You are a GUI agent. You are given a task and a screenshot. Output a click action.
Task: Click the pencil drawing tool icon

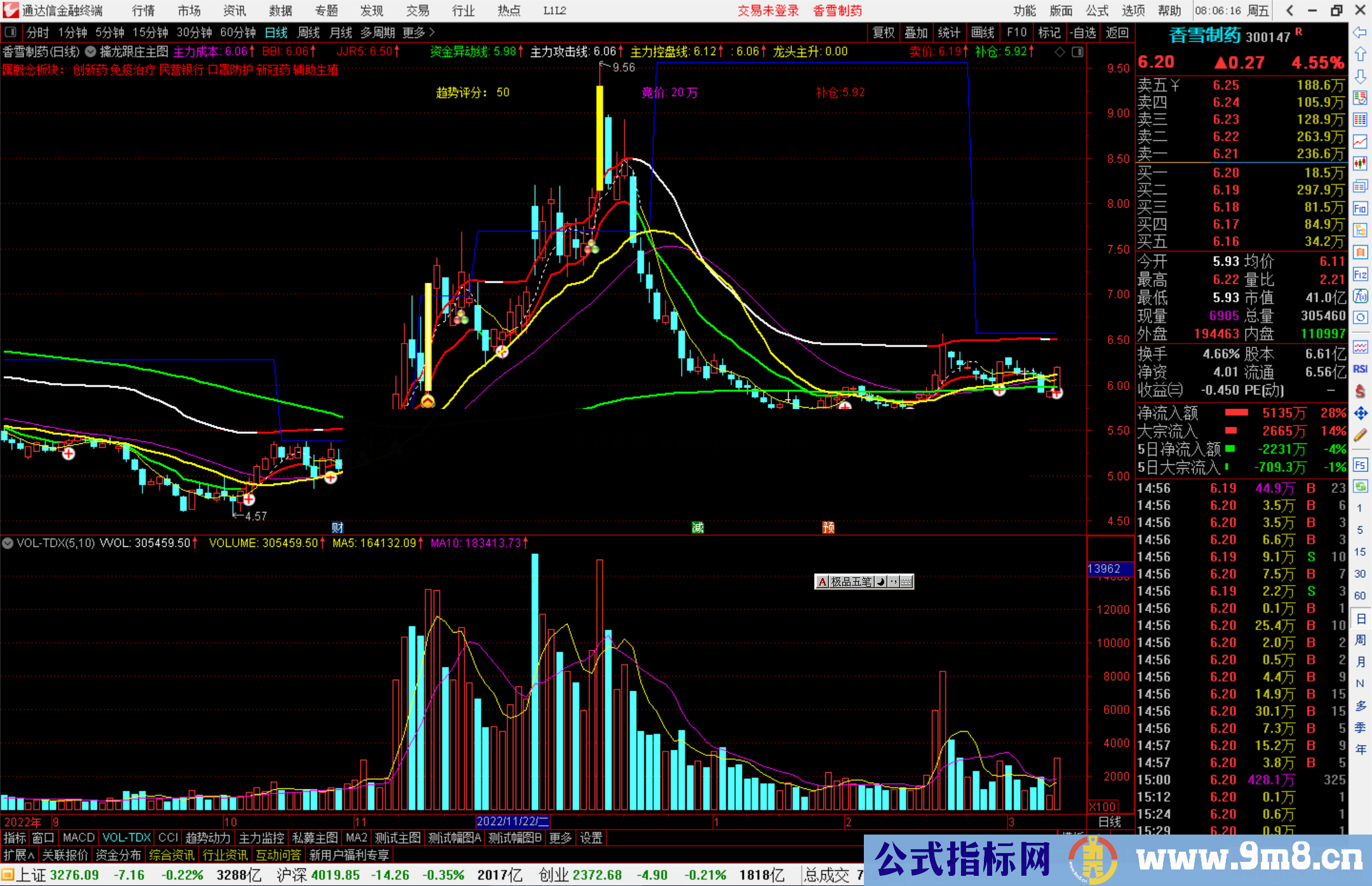point(1360,435)
